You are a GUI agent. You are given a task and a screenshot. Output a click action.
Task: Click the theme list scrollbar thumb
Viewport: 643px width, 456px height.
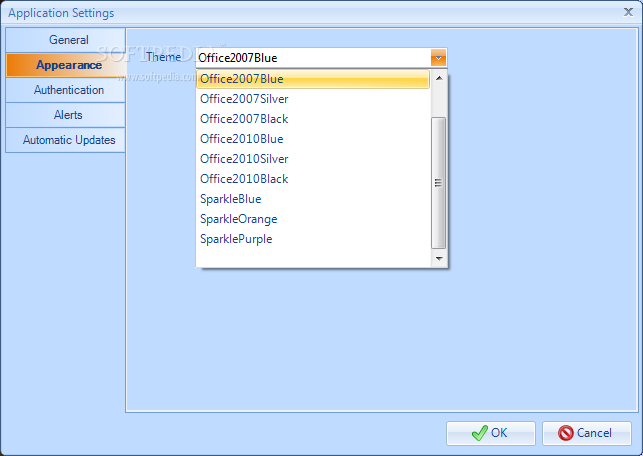pos(439,183)
